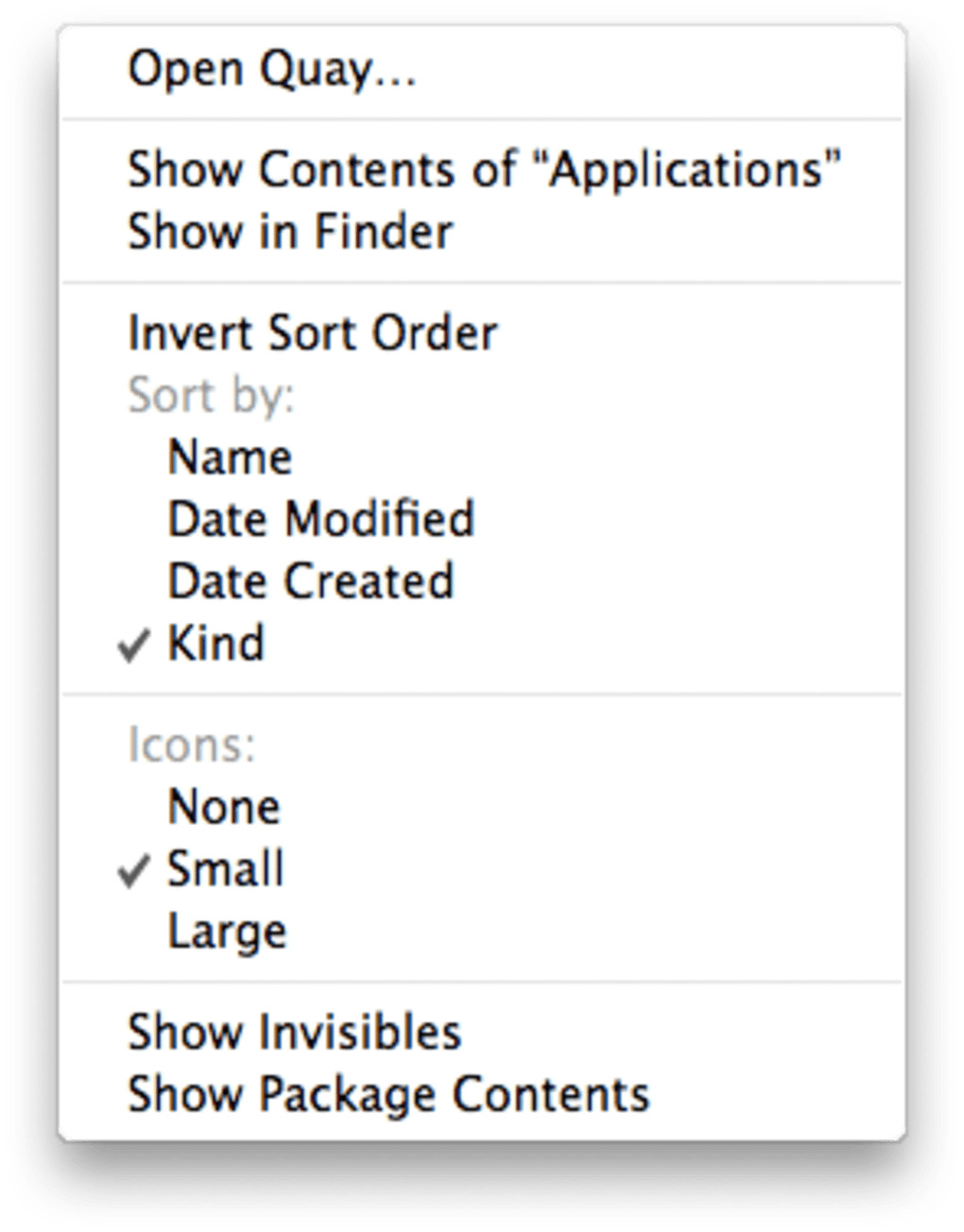Pick Date Created sorting option
964x1232 pixels.
click(x=310, y=582)
